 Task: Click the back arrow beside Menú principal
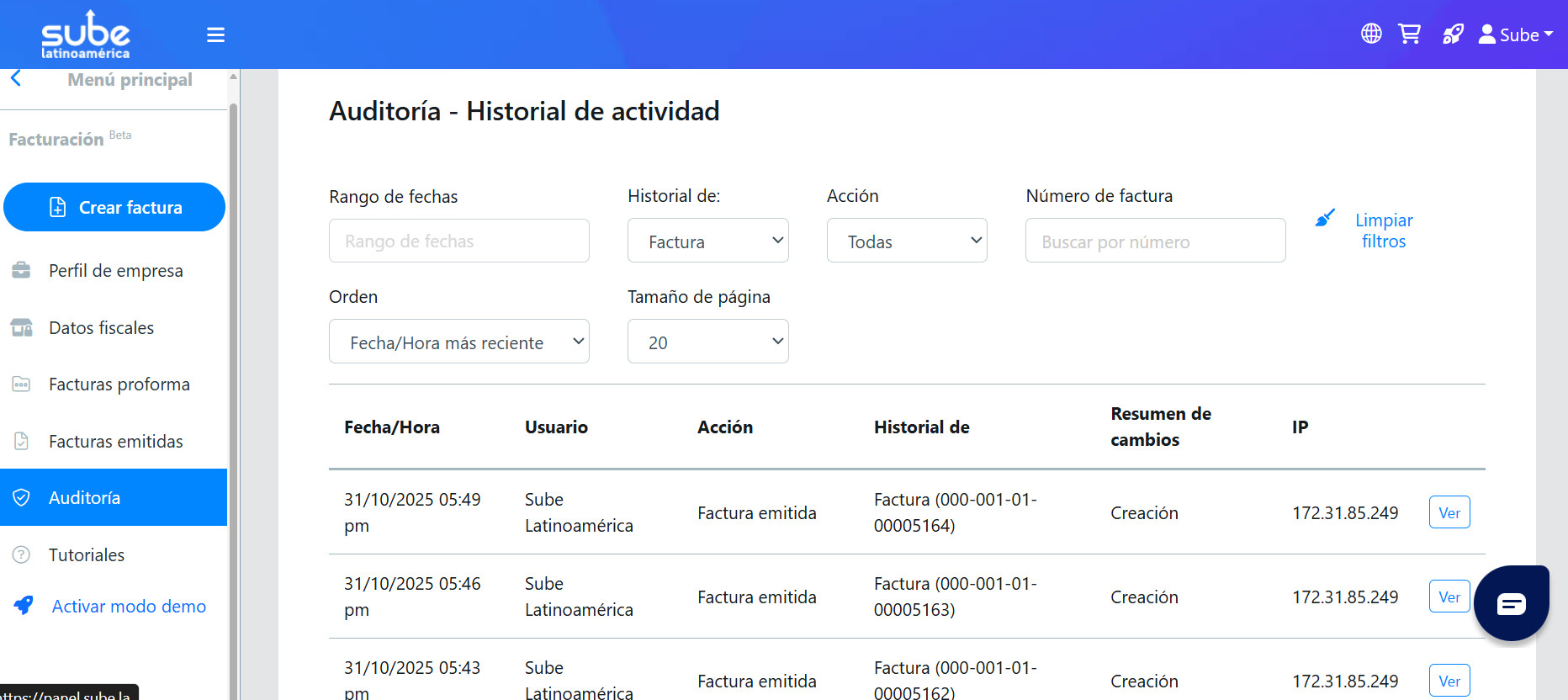tap(16, 78)
